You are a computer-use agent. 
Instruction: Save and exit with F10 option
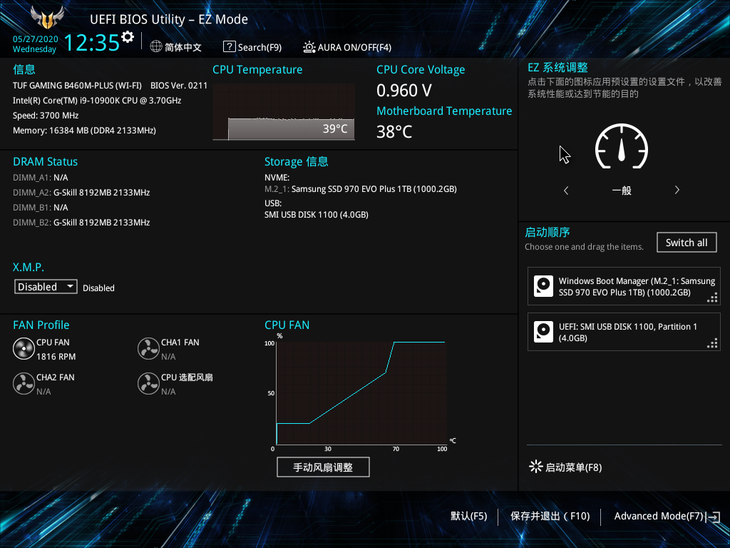click(549, 516)
